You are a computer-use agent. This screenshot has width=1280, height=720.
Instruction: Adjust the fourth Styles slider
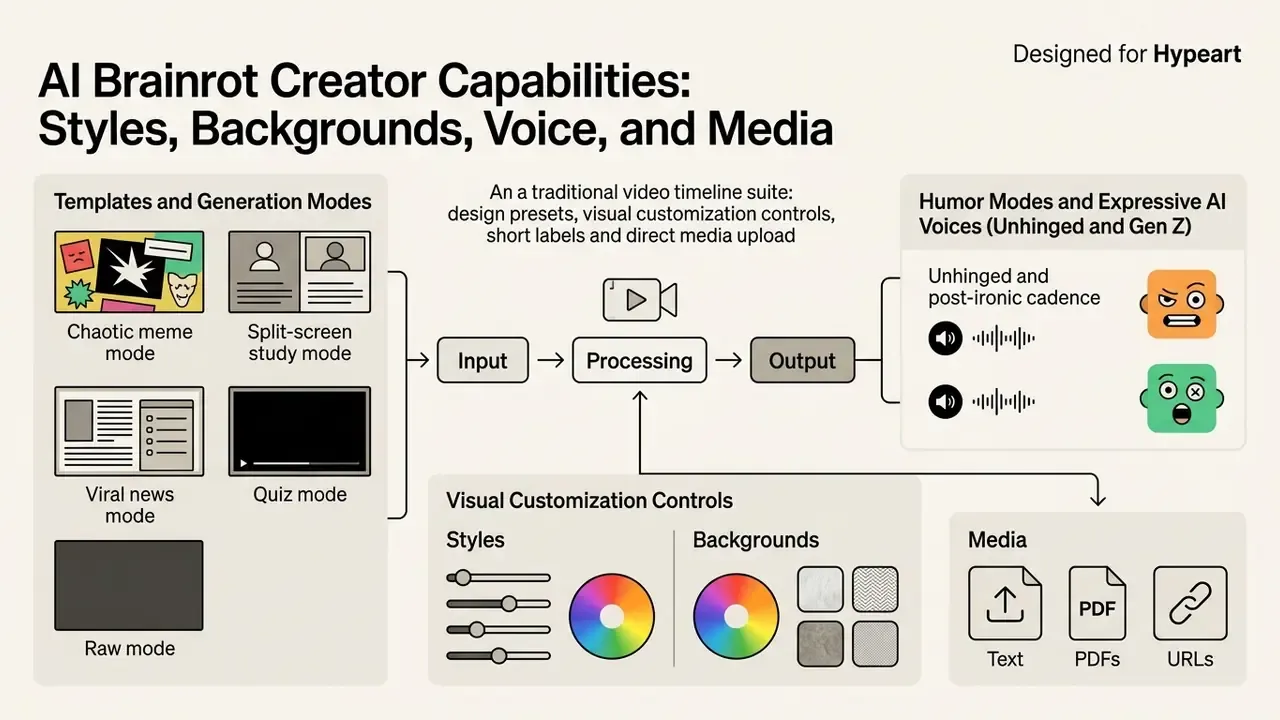click(498, 655)
